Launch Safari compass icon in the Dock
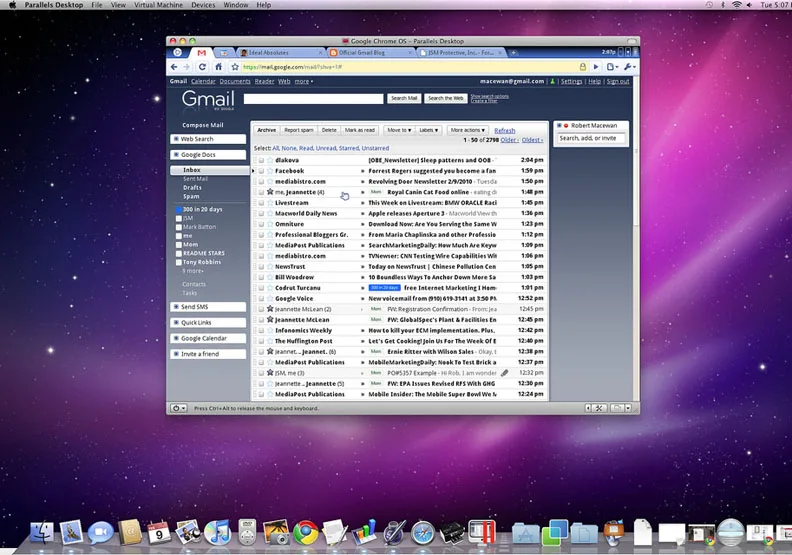 [x=422, y=533]
